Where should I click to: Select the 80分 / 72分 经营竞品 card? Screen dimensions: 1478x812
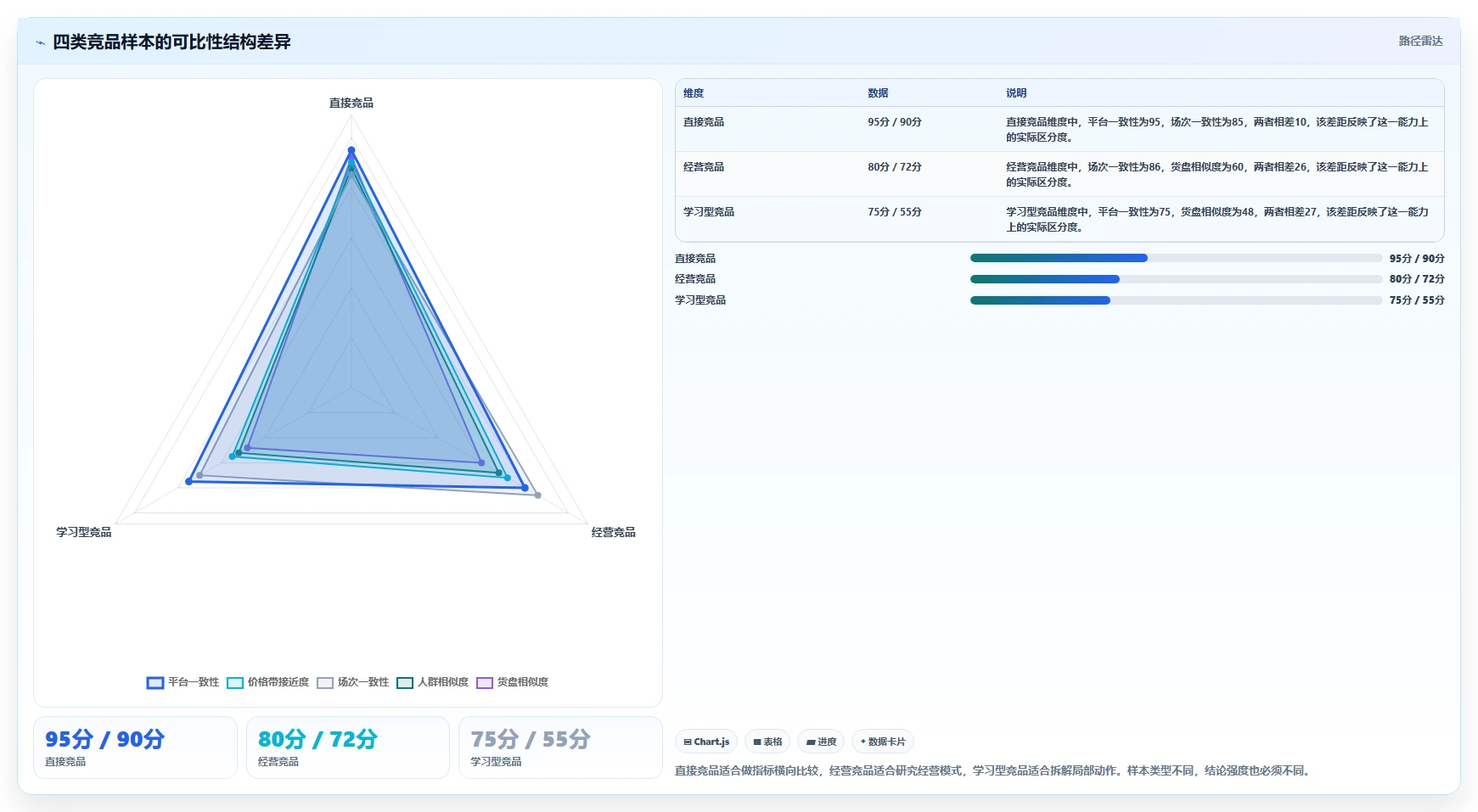click(x=347, y=748)
